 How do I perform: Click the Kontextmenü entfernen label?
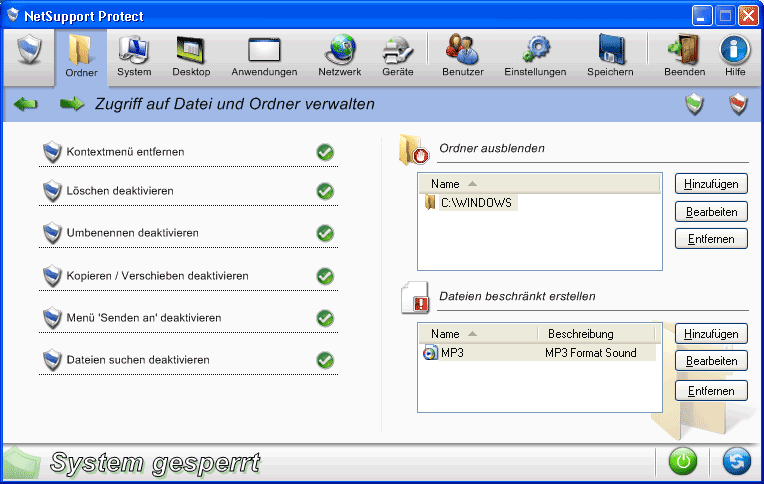(x=125, y=152)
